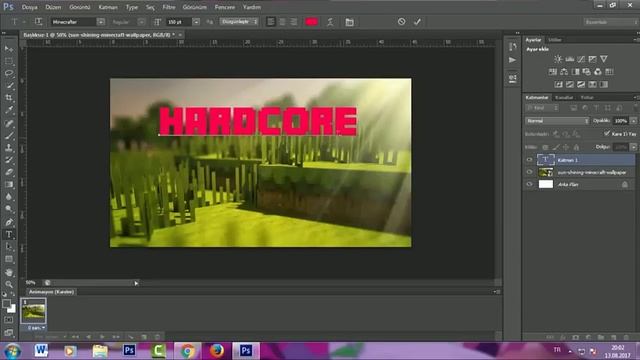Hide the Arka Plan layer
The image size is (640, 360).
click(x=529, y=184)
